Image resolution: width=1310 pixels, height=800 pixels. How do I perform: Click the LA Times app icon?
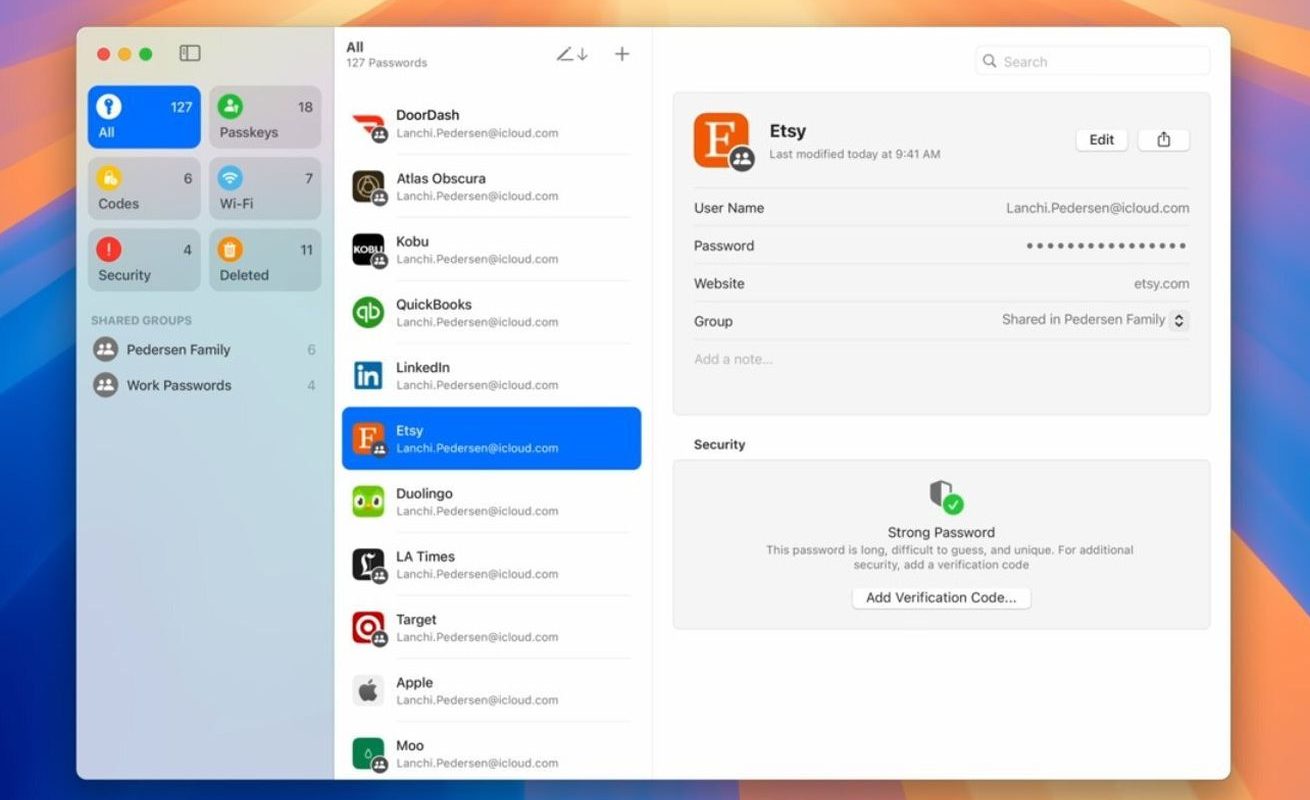coord(368,565)
